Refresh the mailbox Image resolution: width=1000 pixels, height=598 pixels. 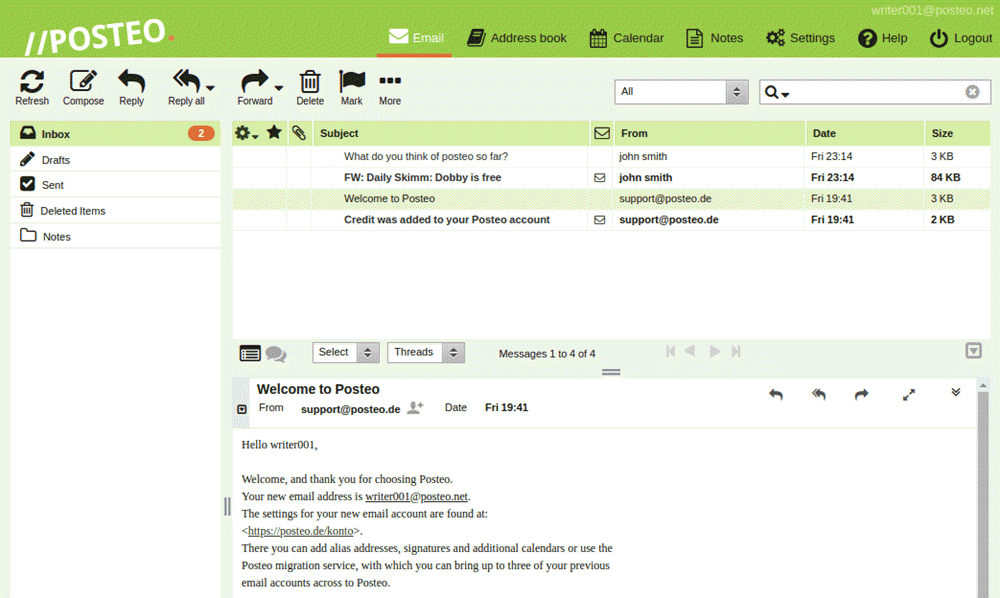32,87
